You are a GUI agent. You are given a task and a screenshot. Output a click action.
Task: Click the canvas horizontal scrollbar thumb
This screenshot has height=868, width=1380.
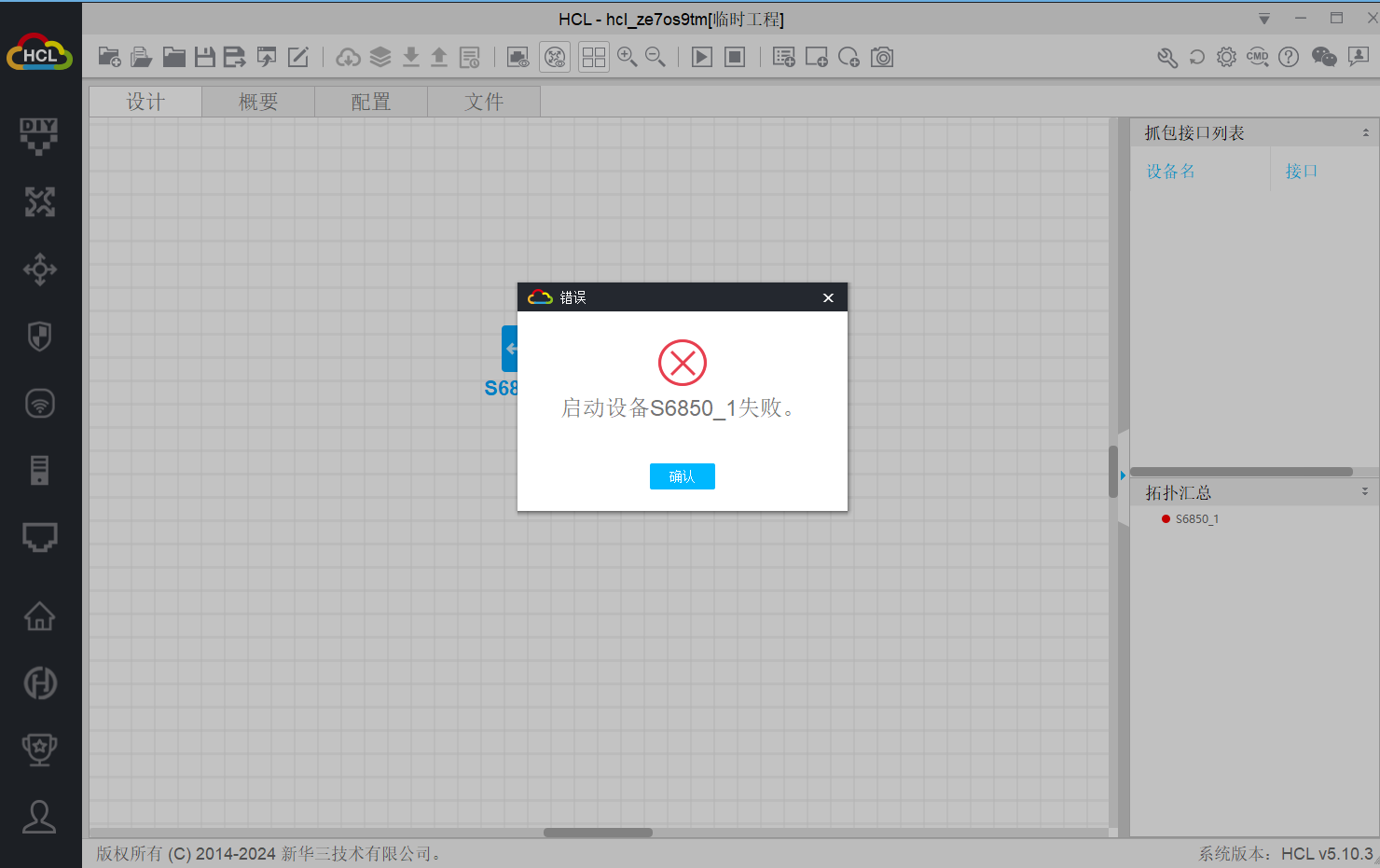(x=598, y=833)
